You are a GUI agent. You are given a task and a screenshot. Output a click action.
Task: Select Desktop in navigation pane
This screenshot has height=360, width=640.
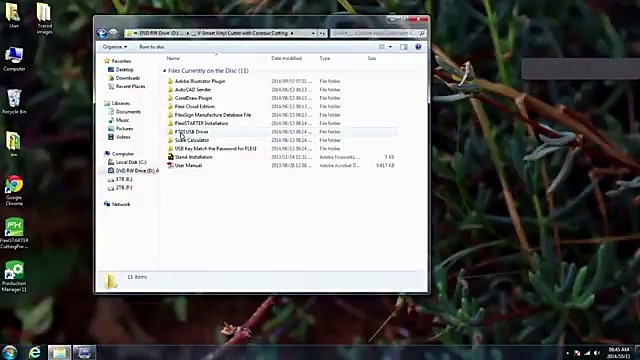click(x=121, y=70)
